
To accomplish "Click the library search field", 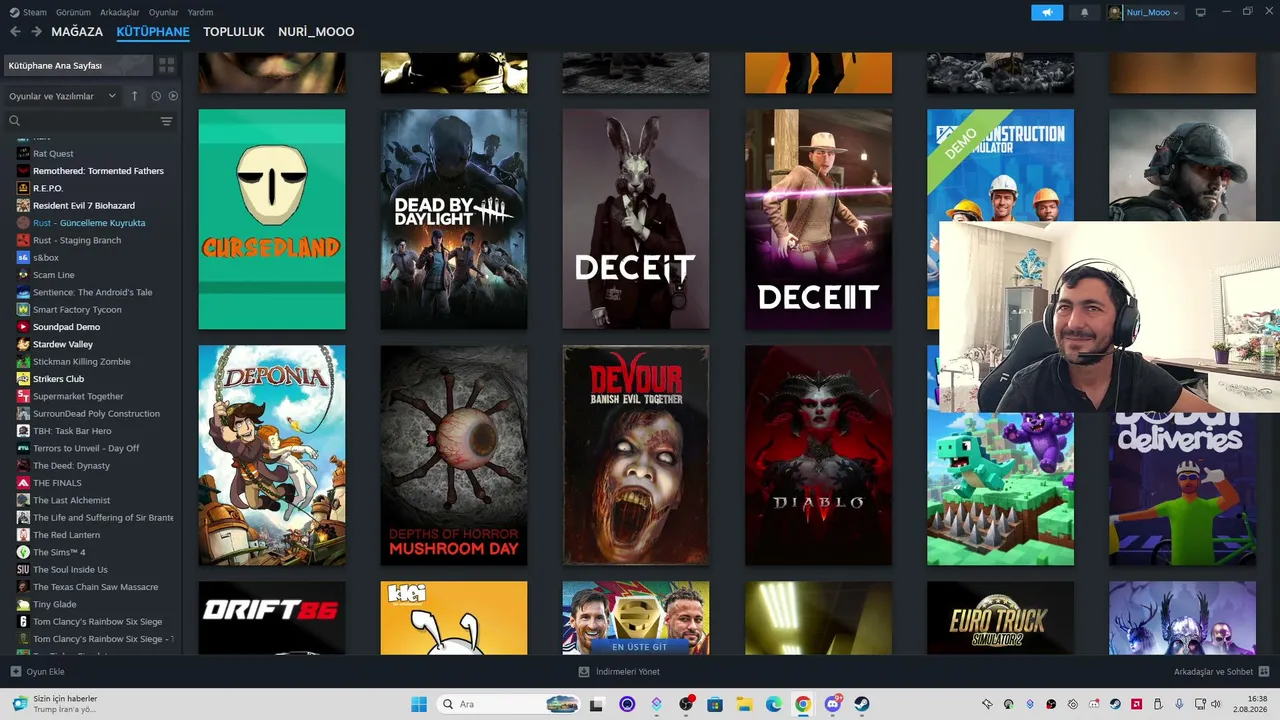I will tap(80, 121).
